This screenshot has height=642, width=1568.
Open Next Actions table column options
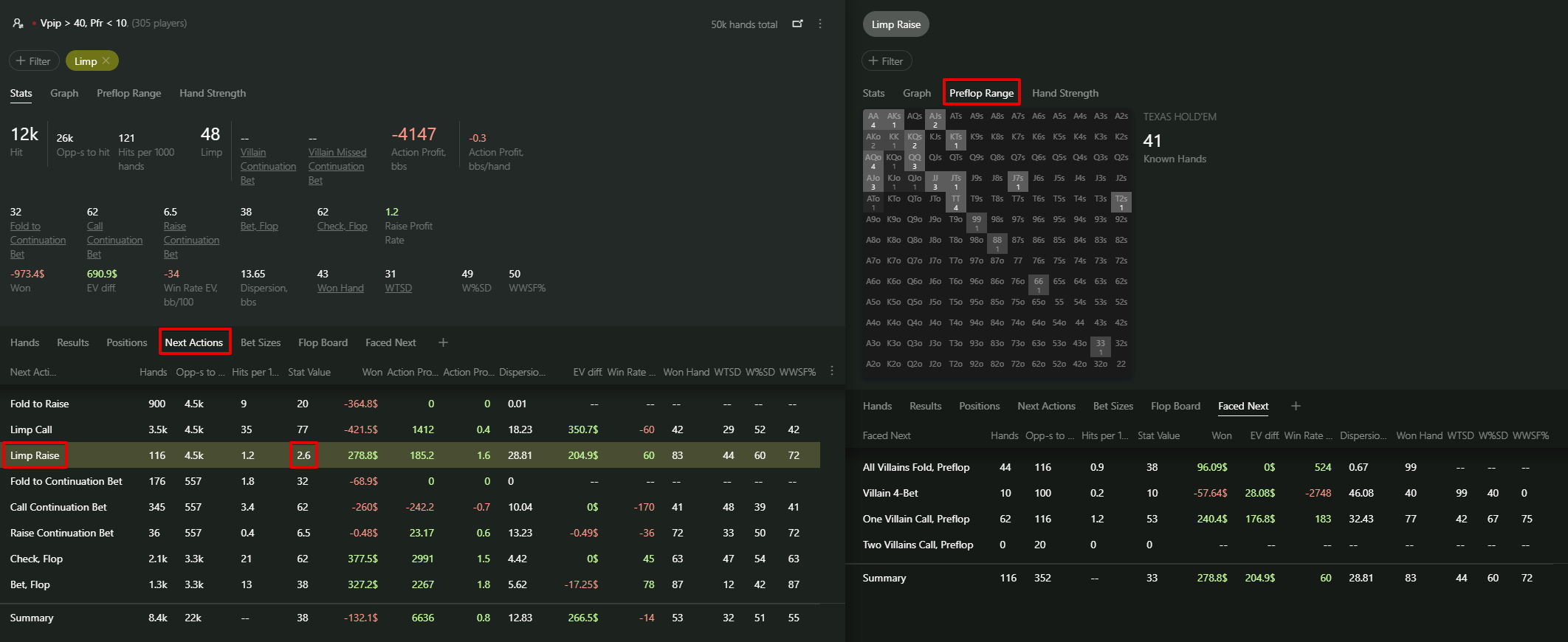pyautogui.click(x=832, y=371)
